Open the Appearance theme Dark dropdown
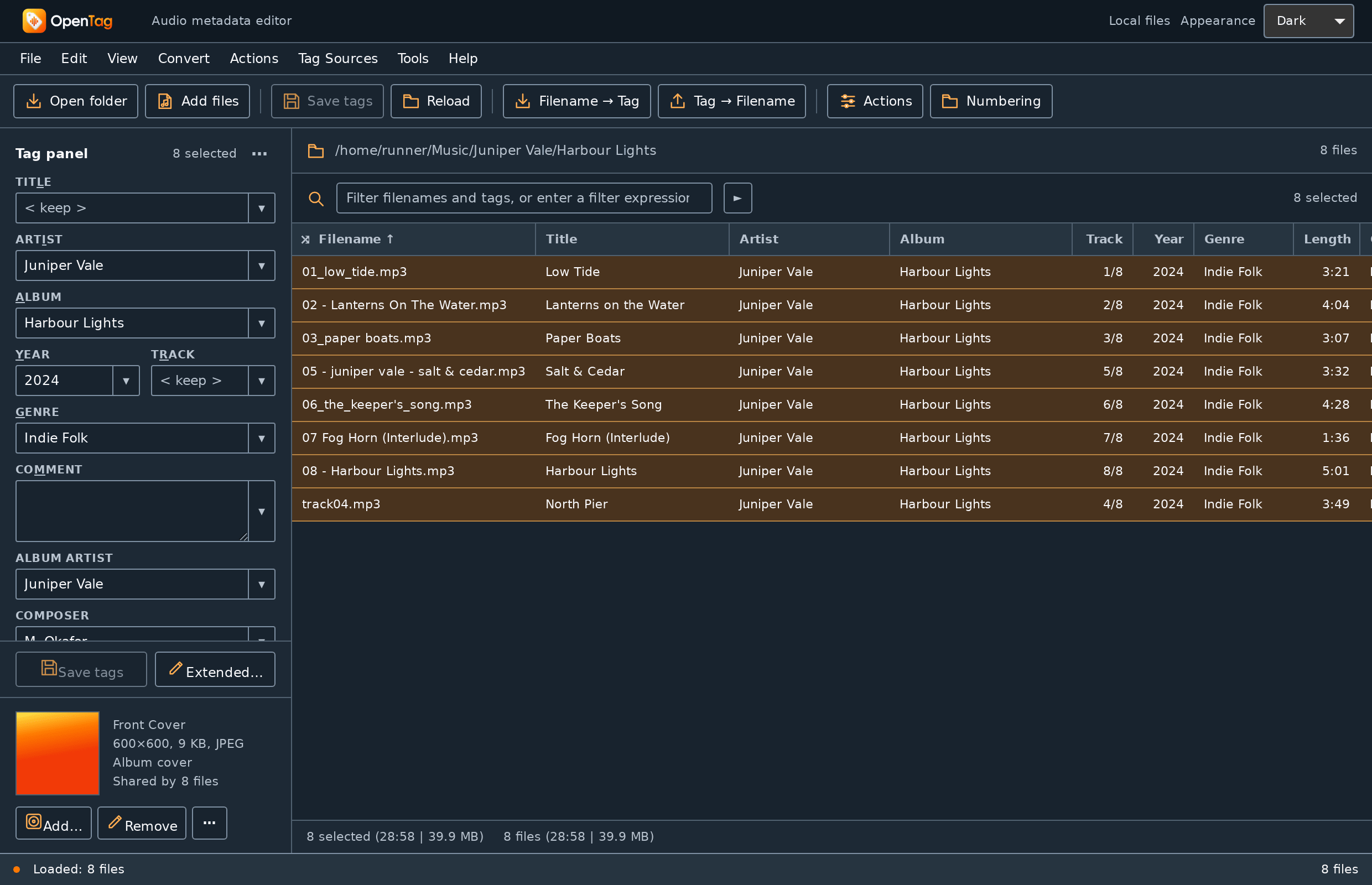Viewport: 1372px width, 885px height. click(1308, 20)
